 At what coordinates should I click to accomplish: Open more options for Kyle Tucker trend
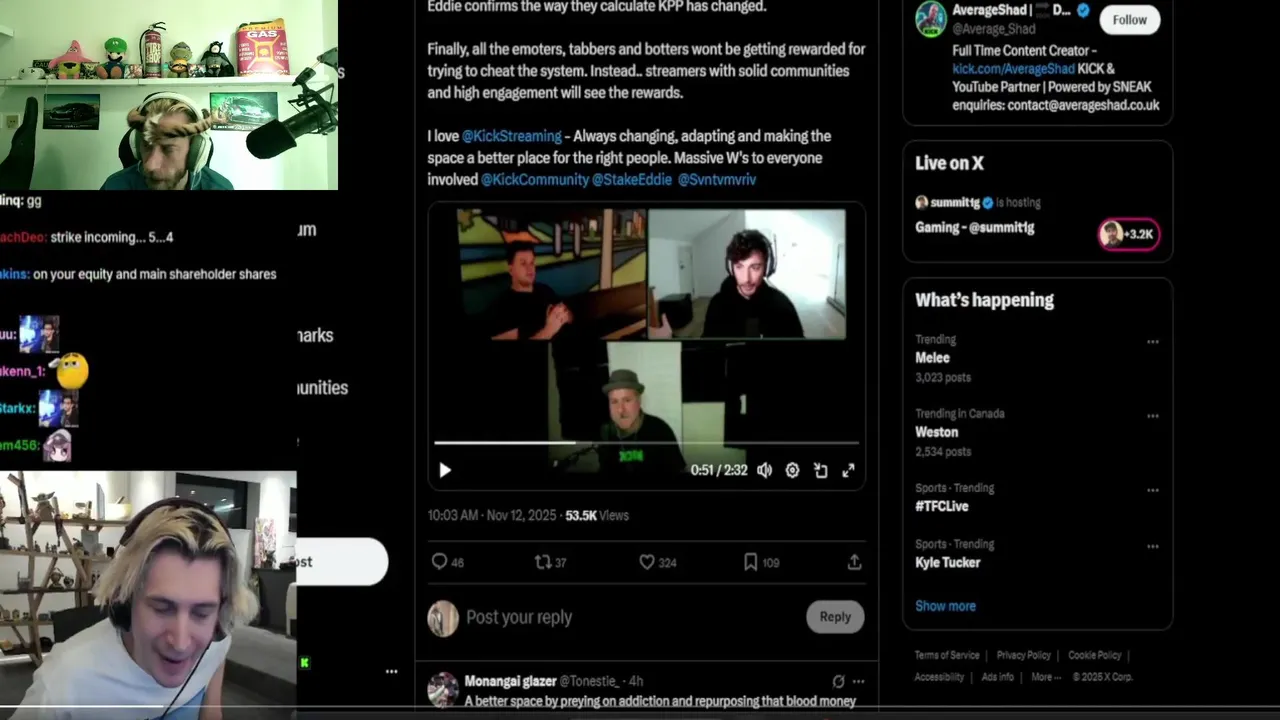click(x=1153, y=546)
